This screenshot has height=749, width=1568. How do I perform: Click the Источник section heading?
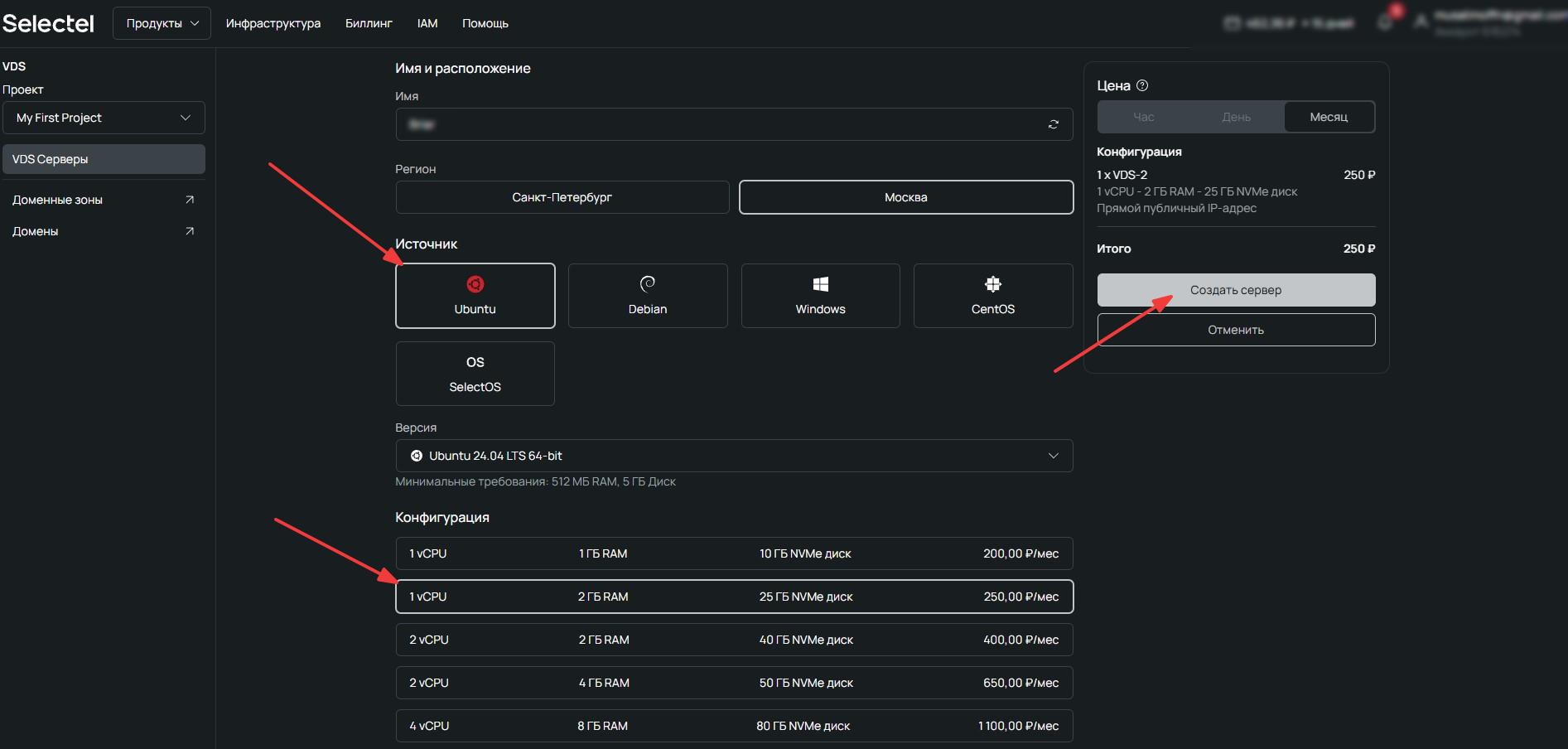coord(427,244)
